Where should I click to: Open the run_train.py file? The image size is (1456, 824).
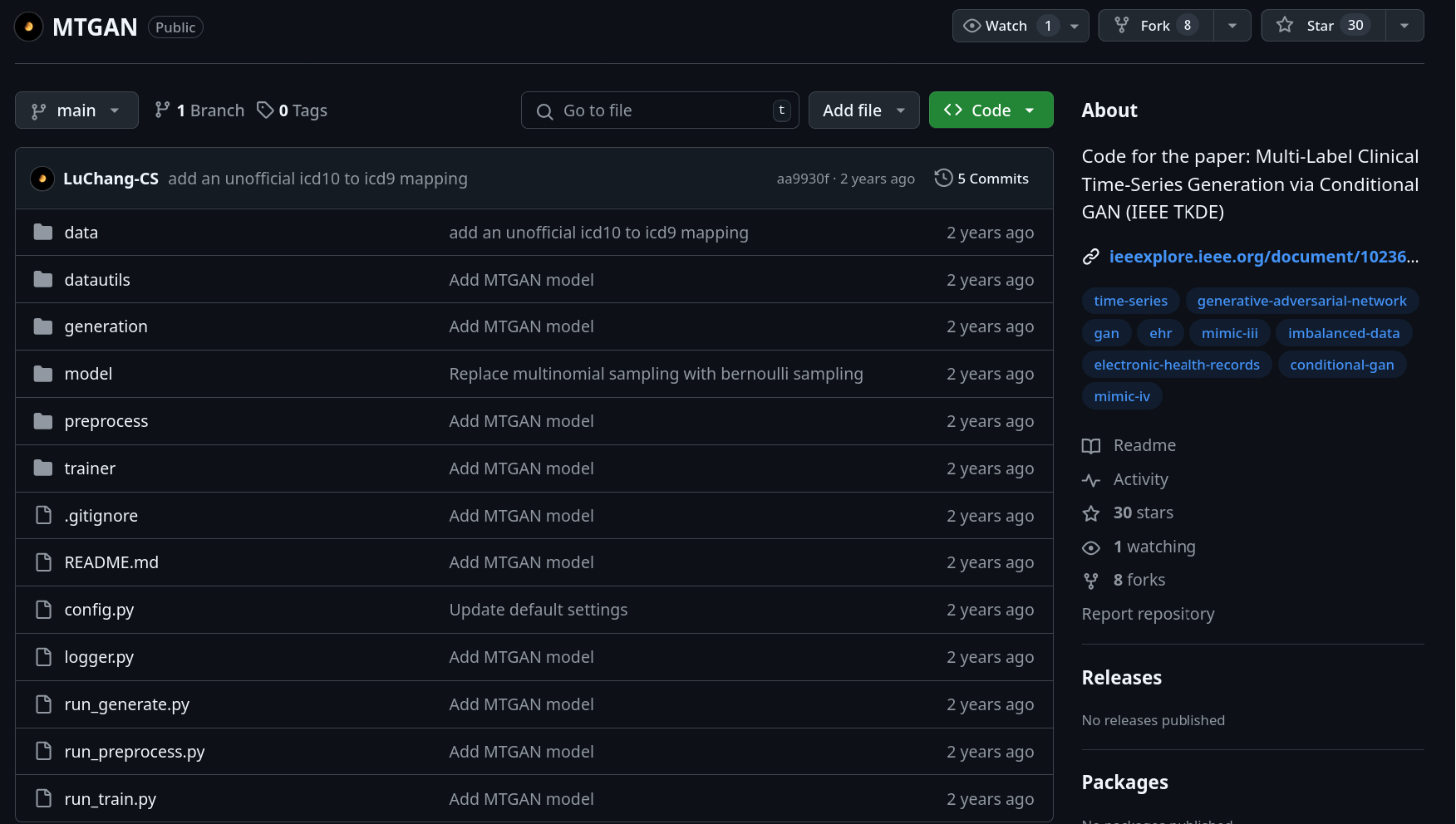point(111,799)
